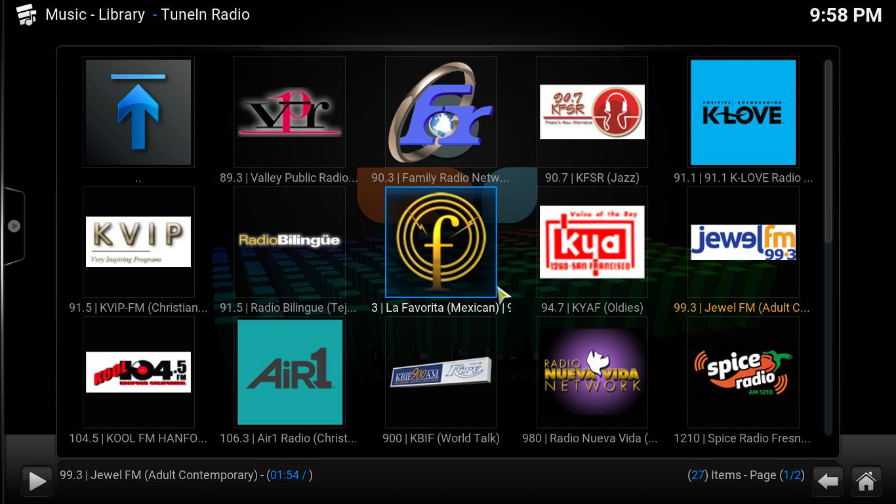Click the 'TuneIn Radio' header text
Screen dimensions: 896x504
205,15
